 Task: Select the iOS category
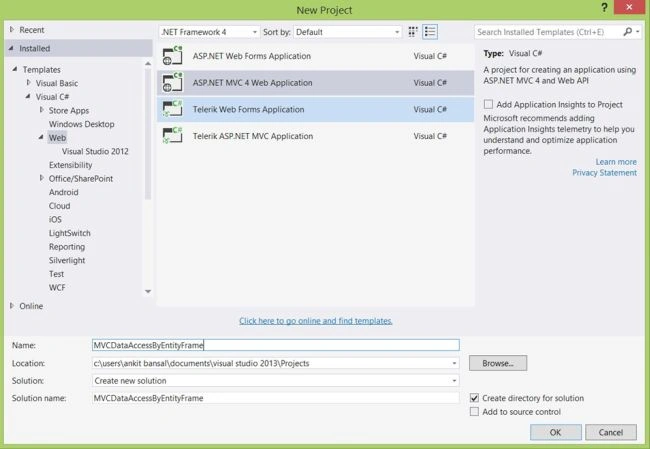tap(55, 219)
